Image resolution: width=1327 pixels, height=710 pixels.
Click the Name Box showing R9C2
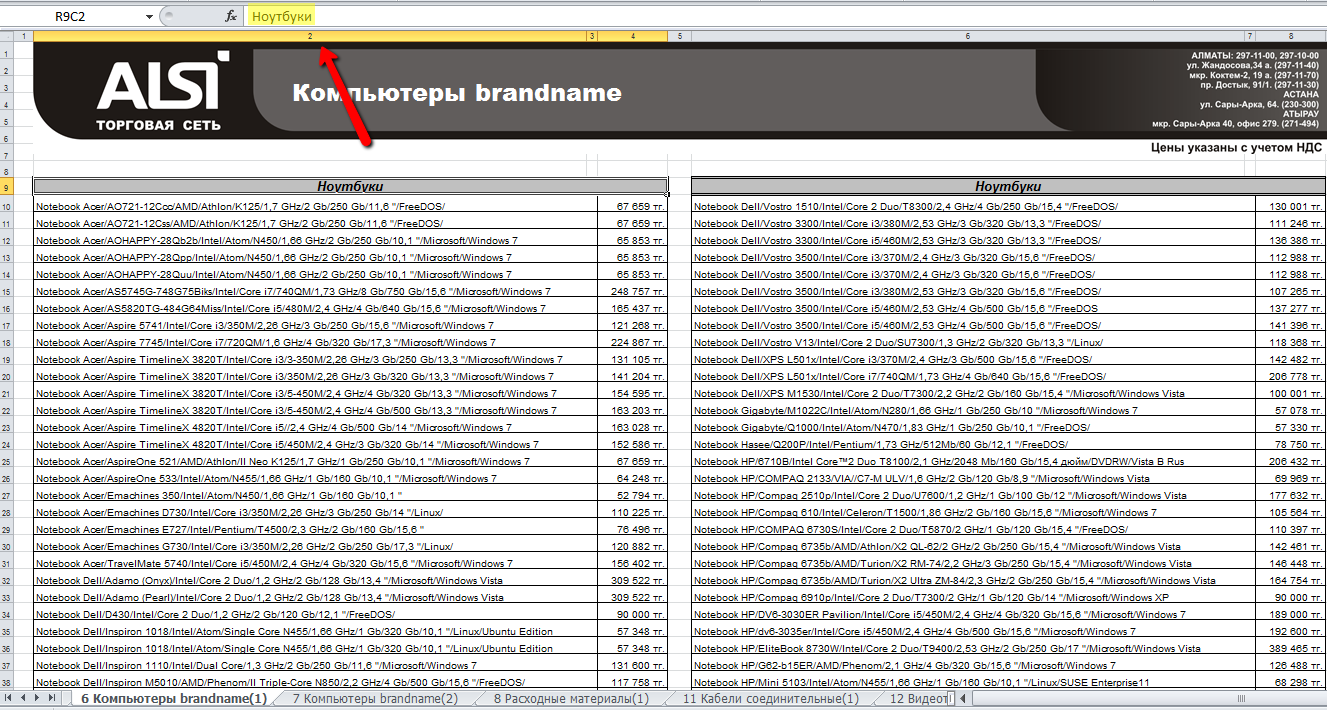coord(72,16)
